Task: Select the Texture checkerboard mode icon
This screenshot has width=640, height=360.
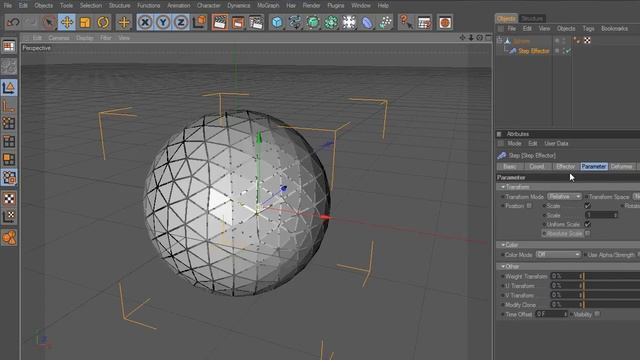Action: tap(9, 199)
